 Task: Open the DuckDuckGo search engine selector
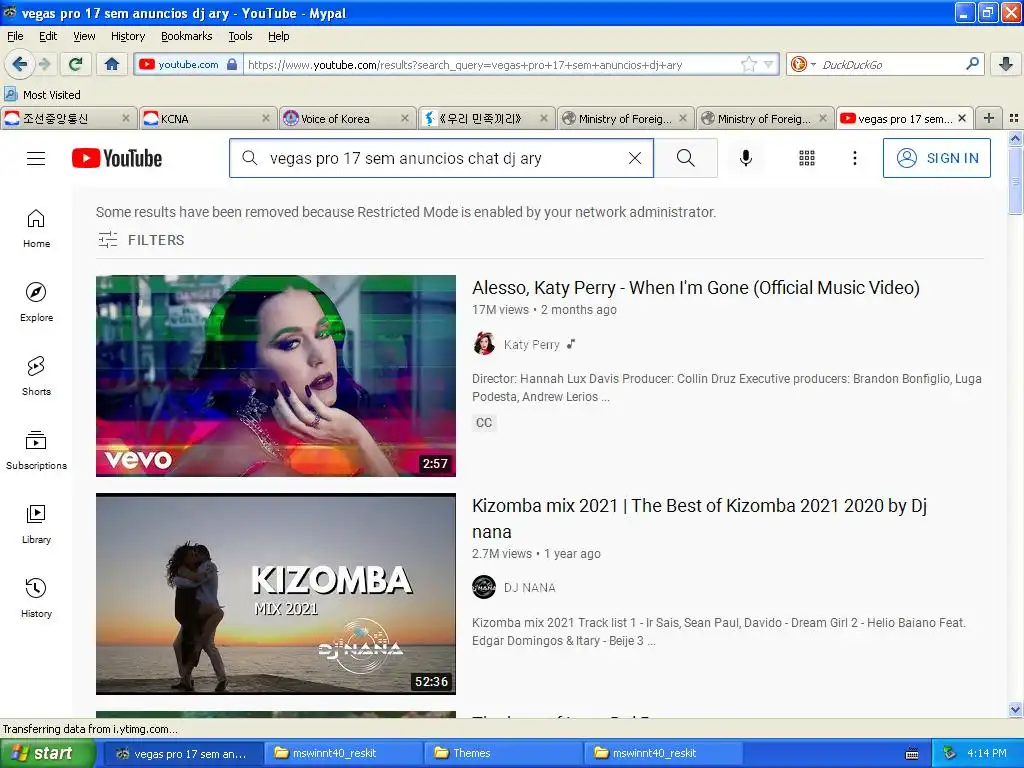coord(803,64)
